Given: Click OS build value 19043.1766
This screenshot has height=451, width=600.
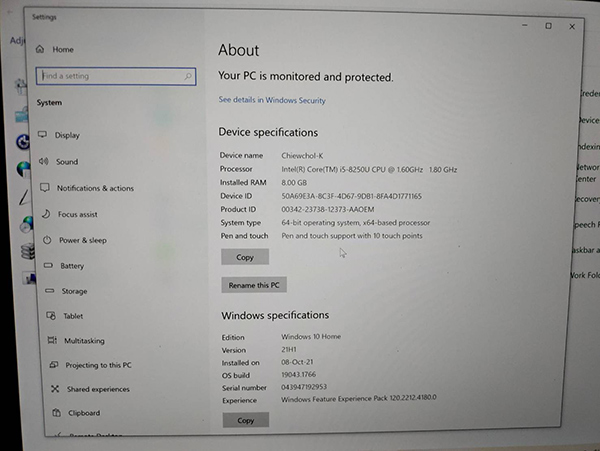Looking at the screenshot, I should click(299, 374).
